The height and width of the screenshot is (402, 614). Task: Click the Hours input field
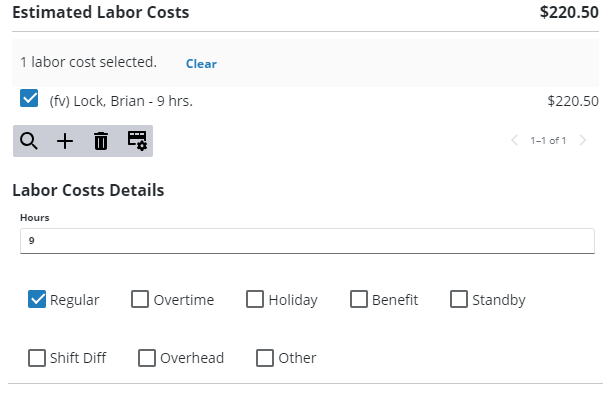pyautogui.click(x=307, y=241)
